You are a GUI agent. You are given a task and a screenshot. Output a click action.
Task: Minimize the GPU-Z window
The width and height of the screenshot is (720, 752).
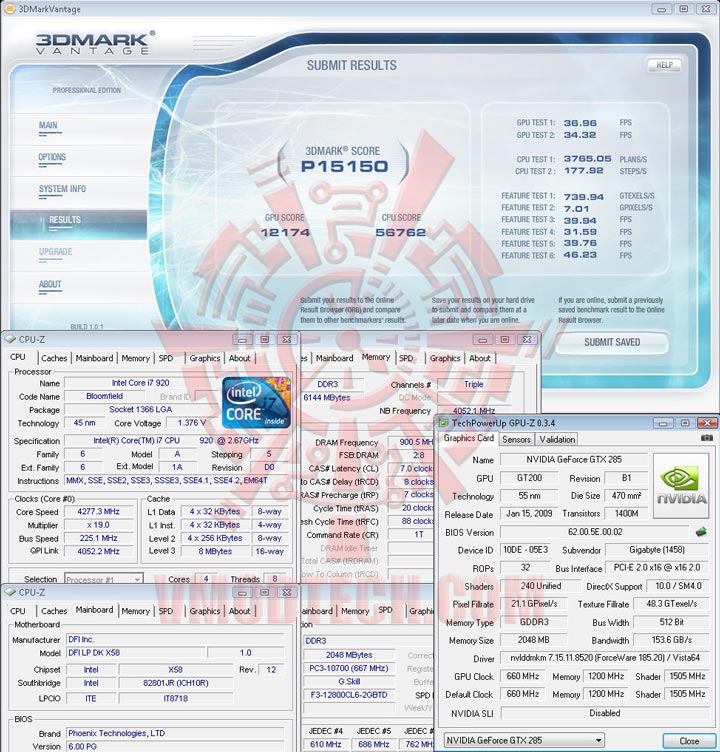click(x=663, y=423)
